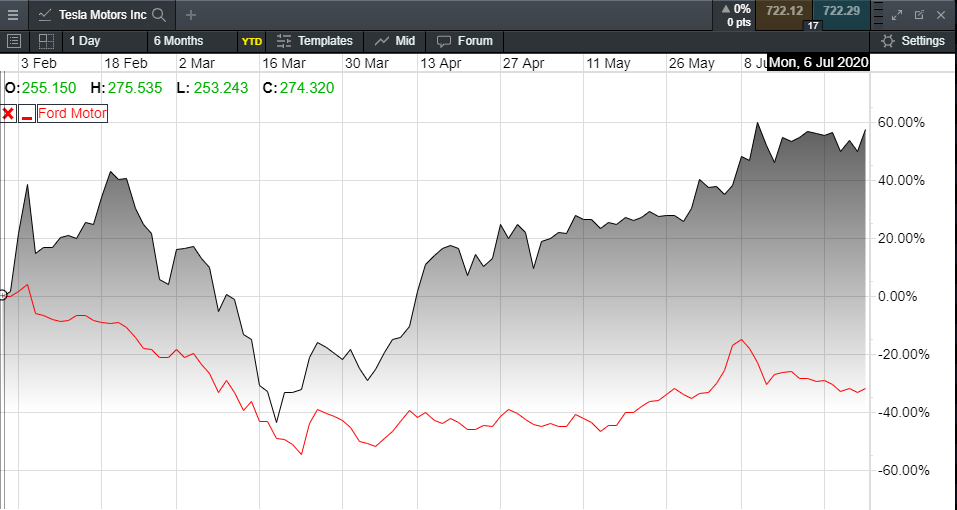Add a new chart tab with plus
The width and height of the screenshot is (957, 510).
(x=191, y=15)
